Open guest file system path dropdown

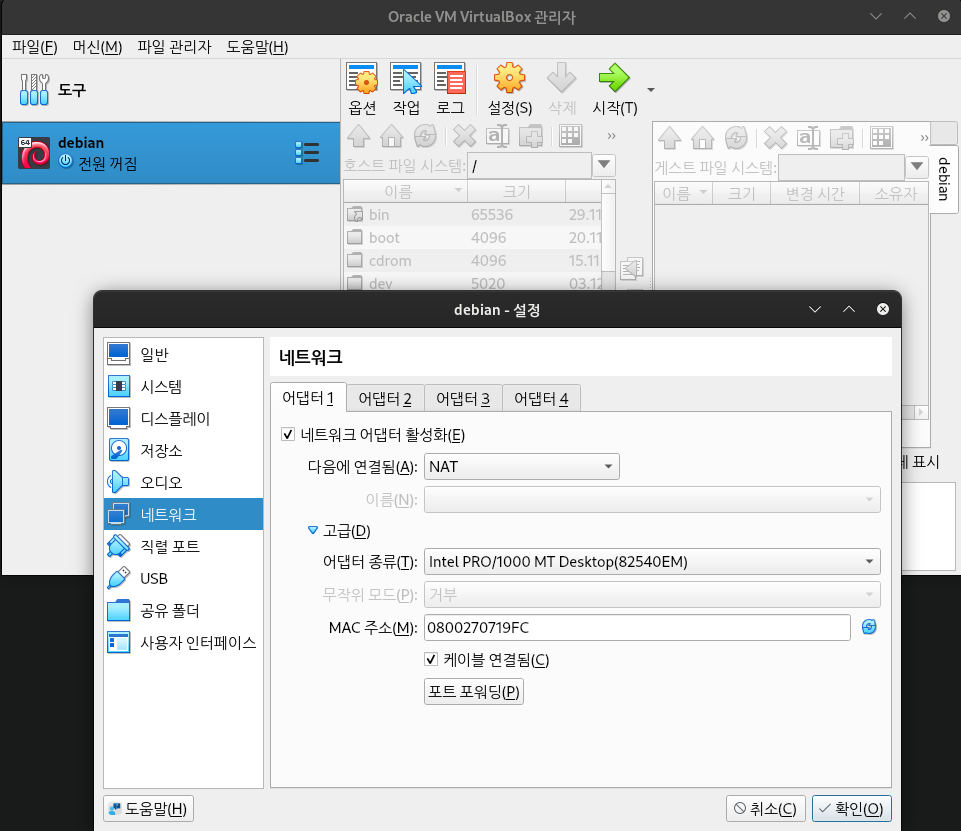917,166
